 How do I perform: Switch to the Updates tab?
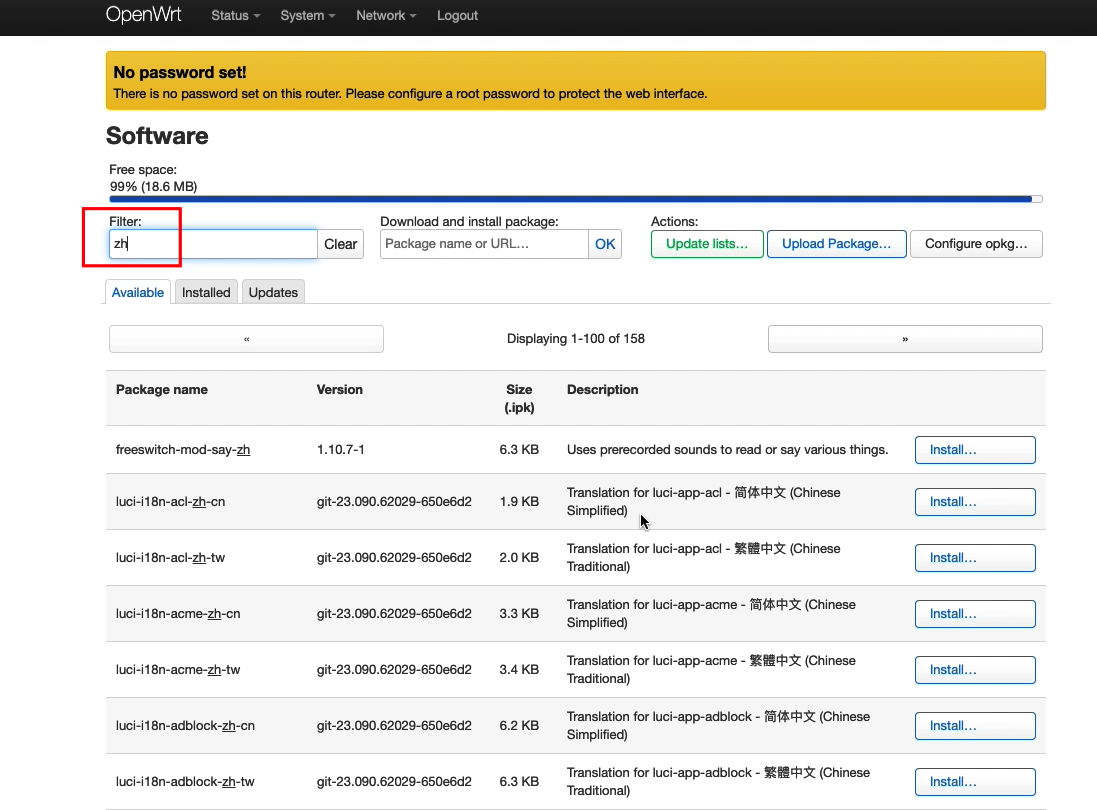pos(273,292)
